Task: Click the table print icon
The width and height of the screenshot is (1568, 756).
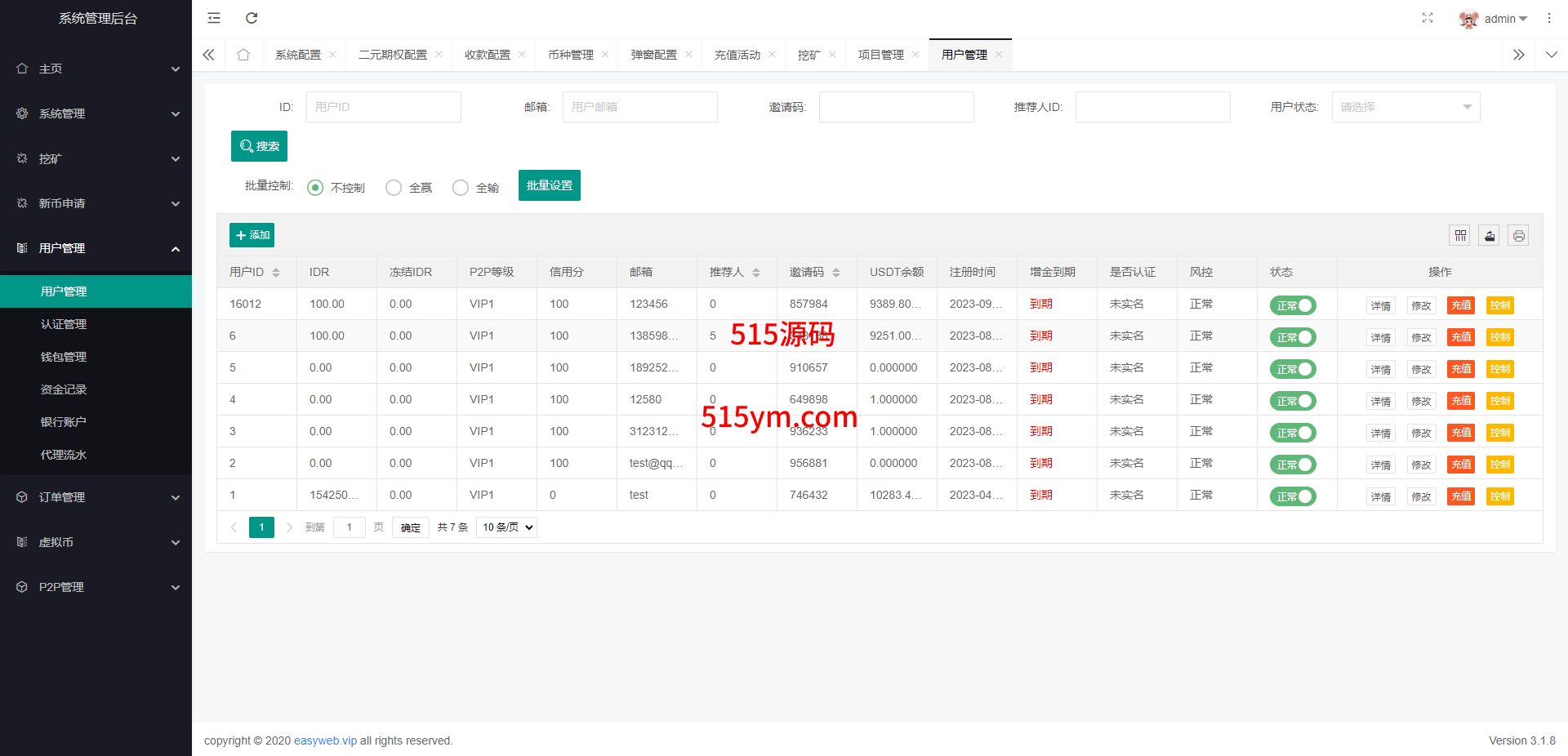Action: pyautogui.click(x=1518, y=236)
